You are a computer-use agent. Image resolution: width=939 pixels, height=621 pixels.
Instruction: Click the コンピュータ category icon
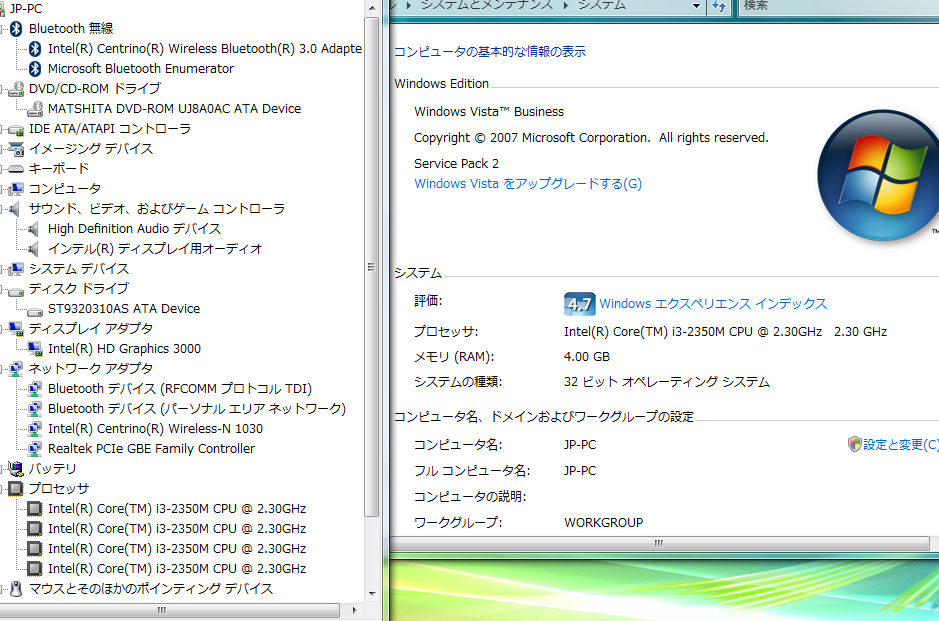coord(16,189)
